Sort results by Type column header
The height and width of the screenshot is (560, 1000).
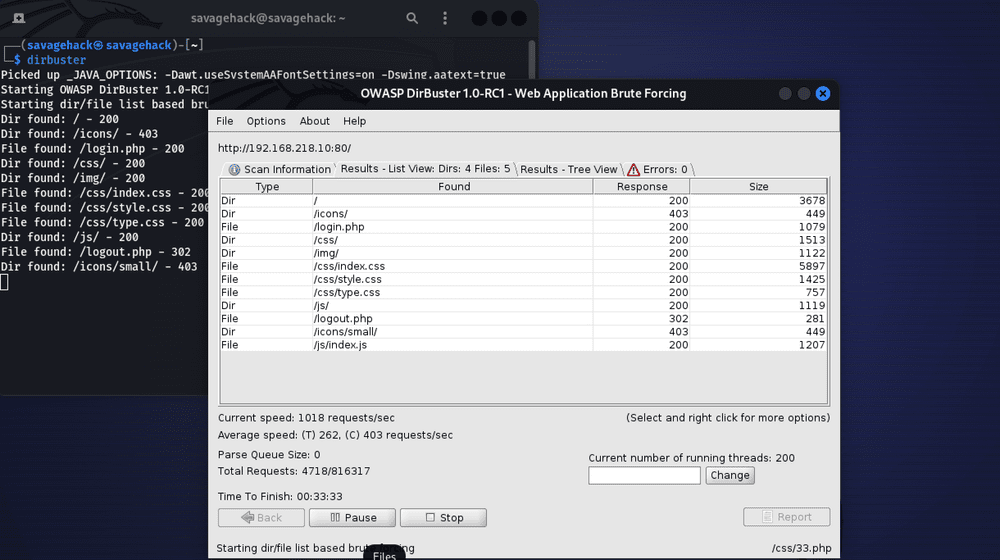point(267,186)
